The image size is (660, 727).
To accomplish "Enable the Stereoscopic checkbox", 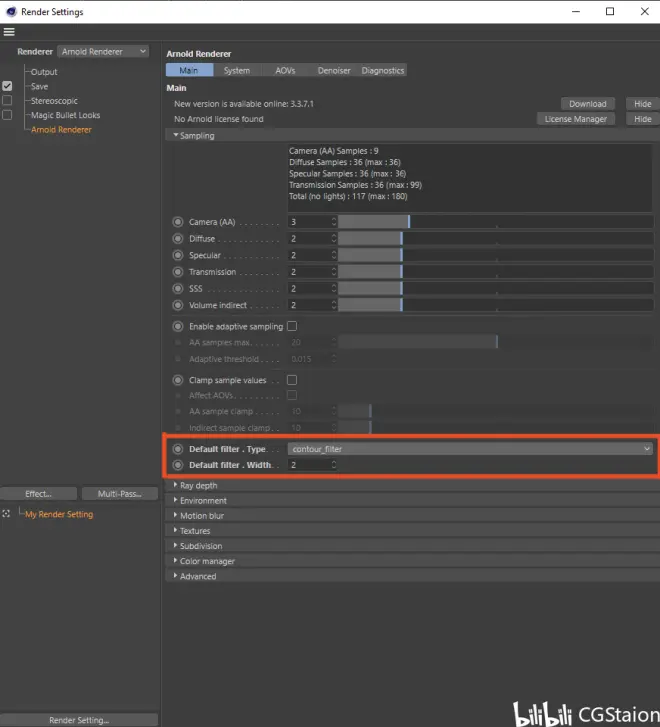I will (x=7, y=101).
